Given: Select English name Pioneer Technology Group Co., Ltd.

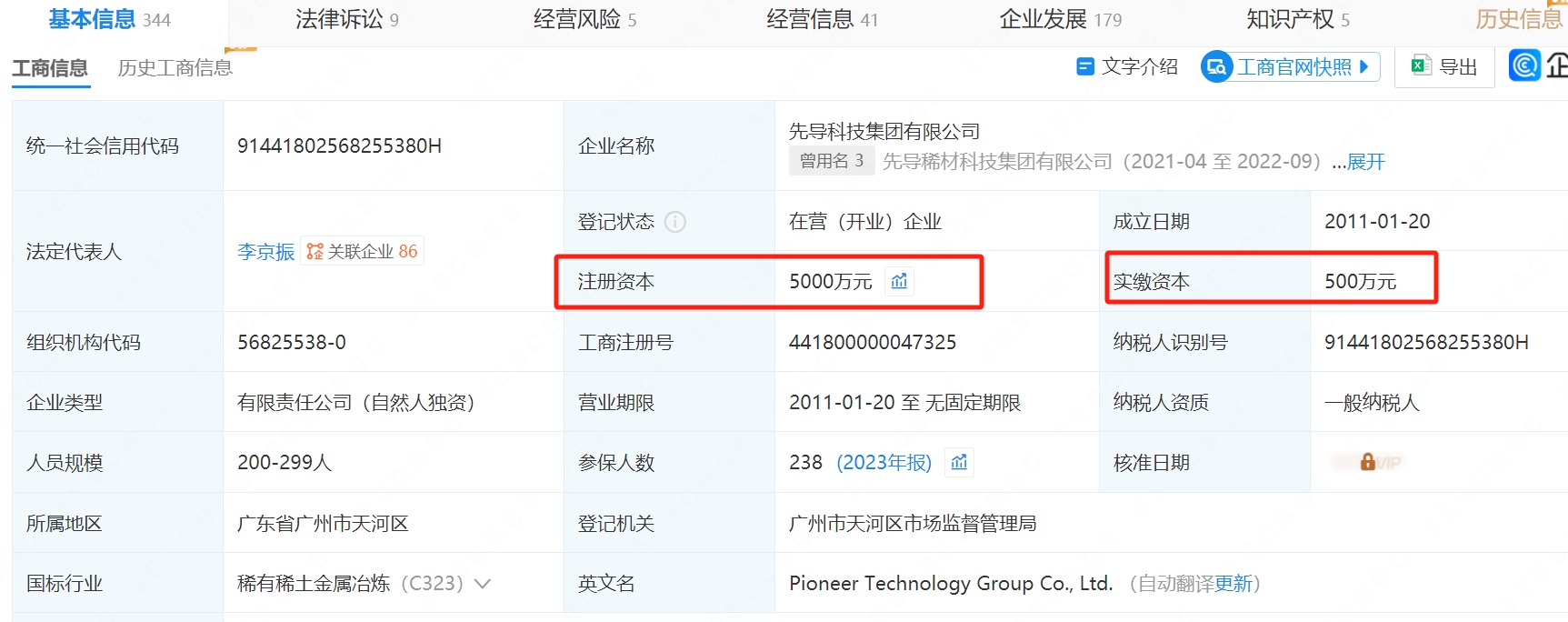Looking at the screenshot, I should (951, 584).
